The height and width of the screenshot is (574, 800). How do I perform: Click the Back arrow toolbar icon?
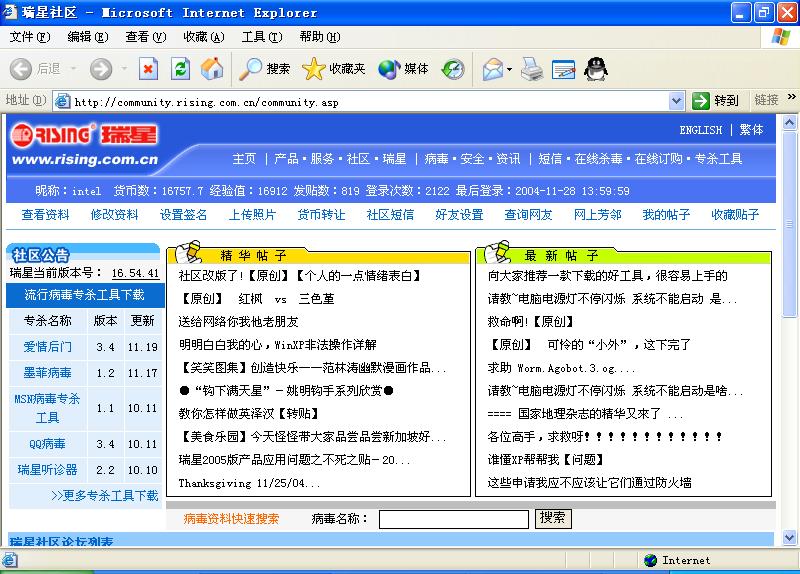coord(21,68)
